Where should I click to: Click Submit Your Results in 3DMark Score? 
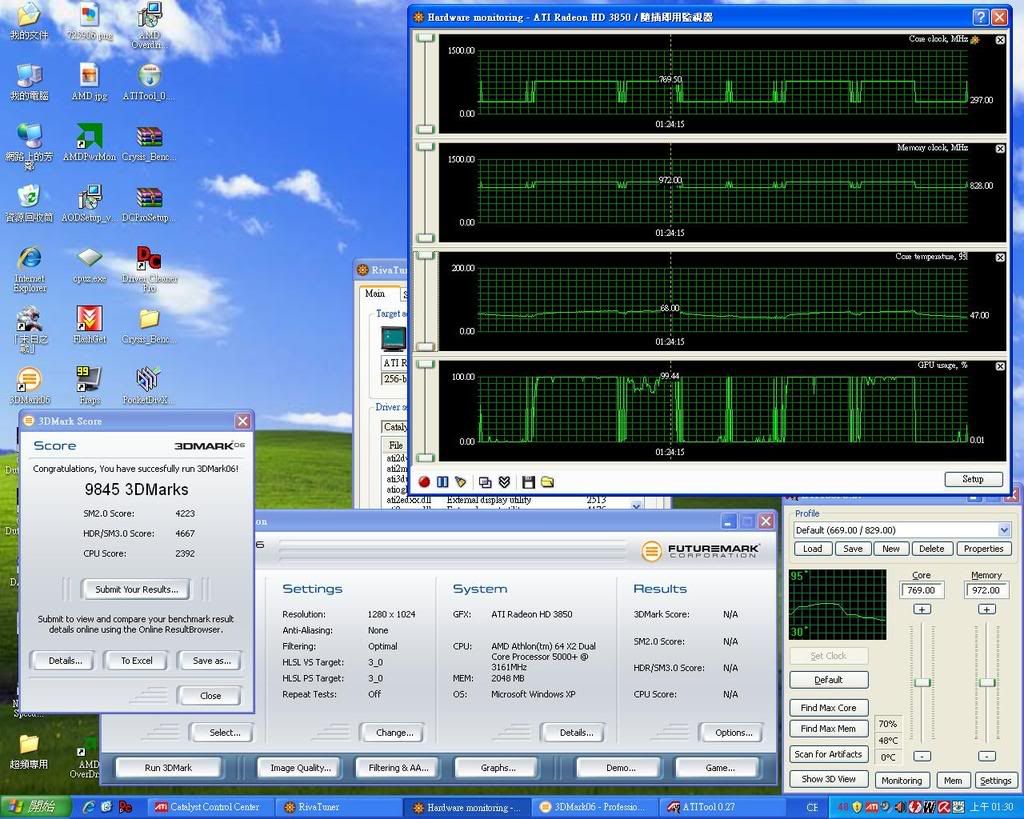(x=136, y=589)
